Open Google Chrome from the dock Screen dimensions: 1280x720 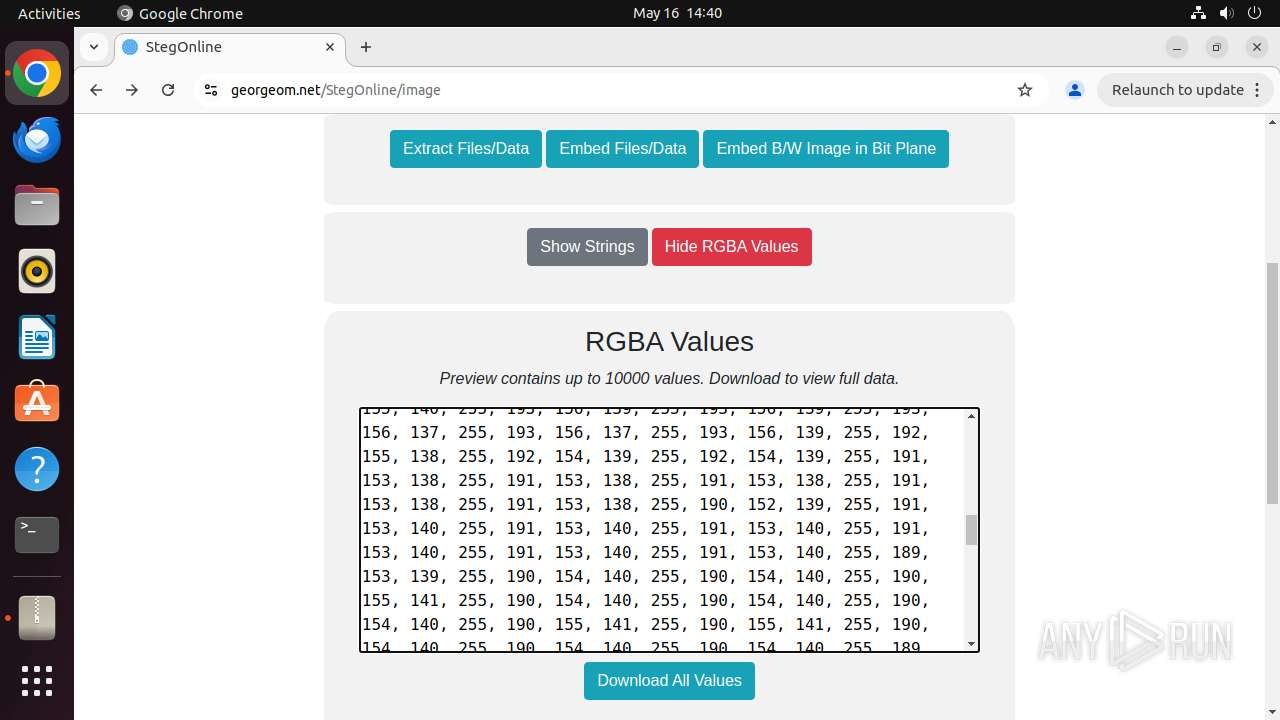point(37,74)
